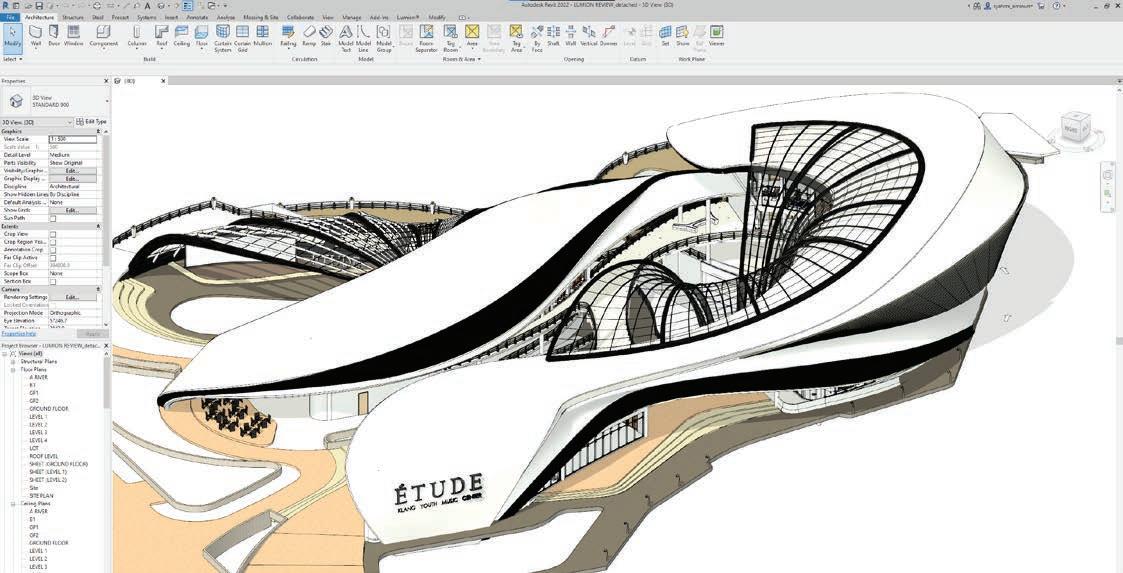Open the view type selector dropdown arrow
1123x573 pixels.
[x=107, y=102]
